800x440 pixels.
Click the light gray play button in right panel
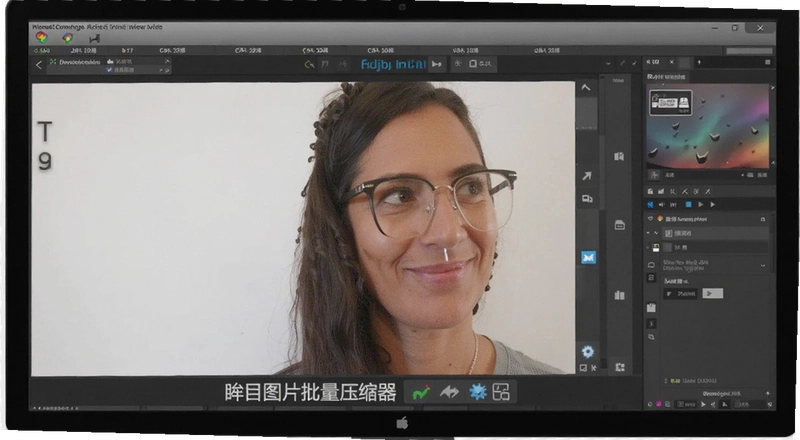point(713,294)
